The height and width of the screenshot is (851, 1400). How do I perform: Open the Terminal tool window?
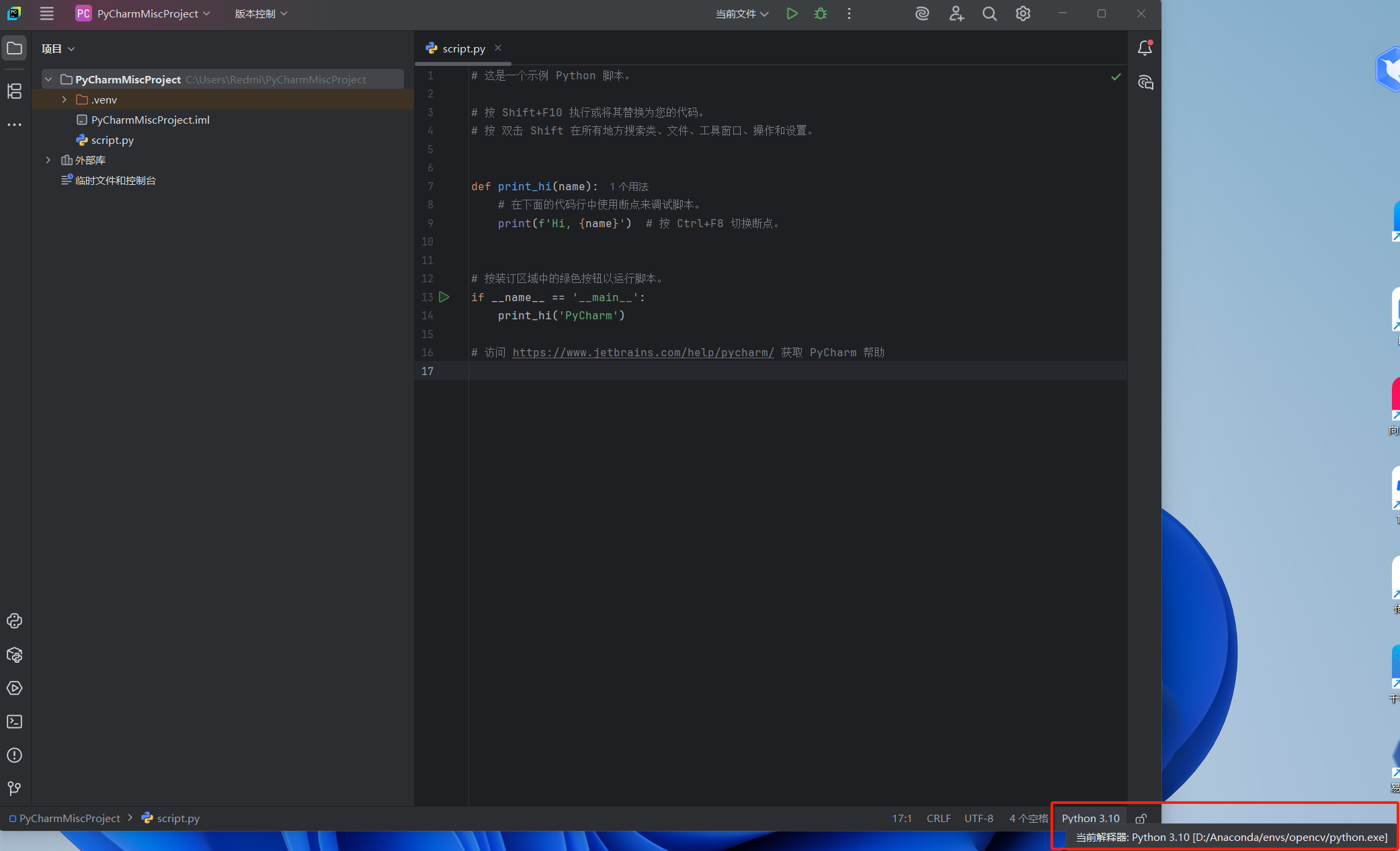(x=14, y=722)
